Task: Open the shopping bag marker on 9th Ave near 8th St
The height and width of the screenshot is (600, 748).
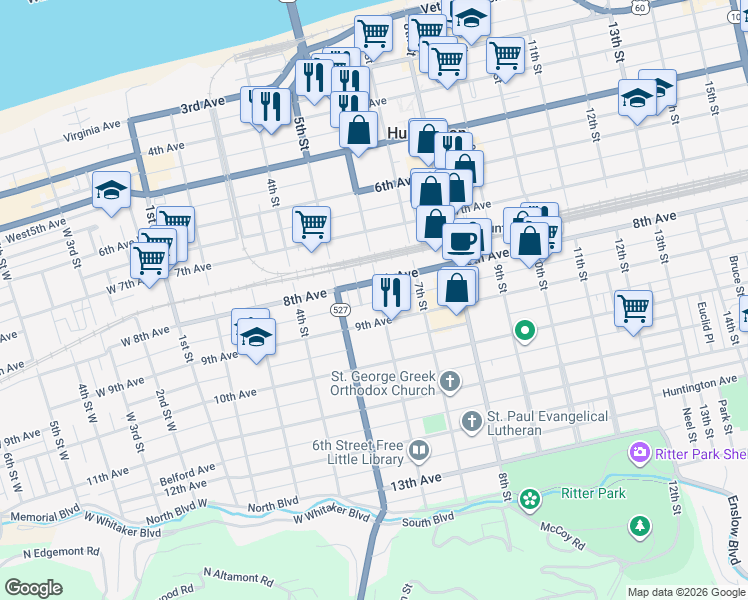Action: (456, 289)
